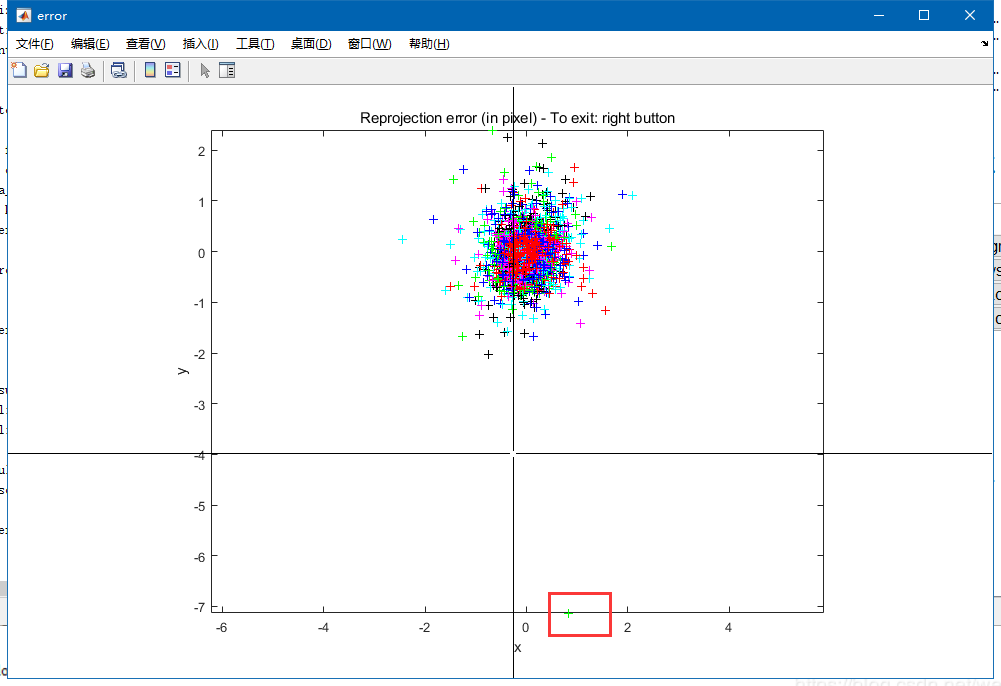This screenshot has height=686, width=1001.
Task: Show Plot Tools and dock figure
Action: point(227,70)
